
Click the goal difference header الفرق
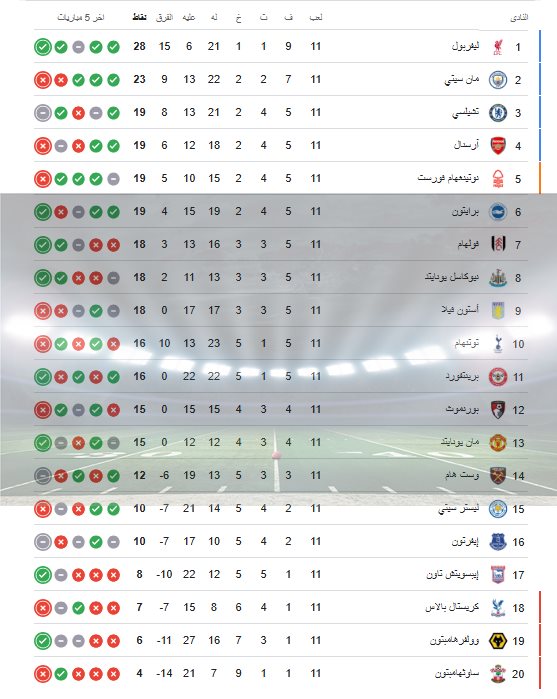tap(164, 17)
